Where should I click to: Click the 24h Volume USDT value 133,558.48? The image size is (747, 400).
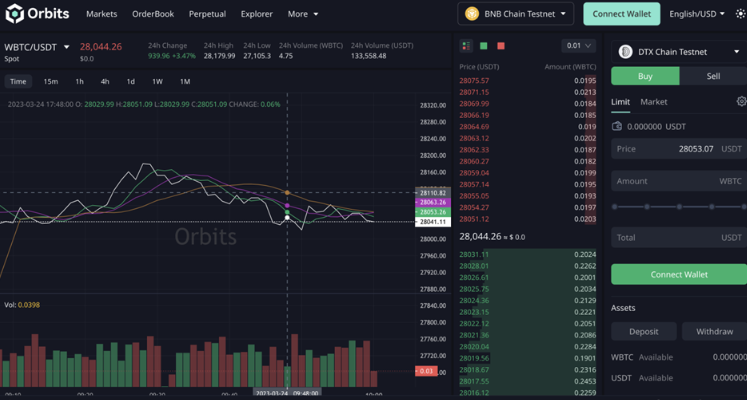click(x=368, y=56)
